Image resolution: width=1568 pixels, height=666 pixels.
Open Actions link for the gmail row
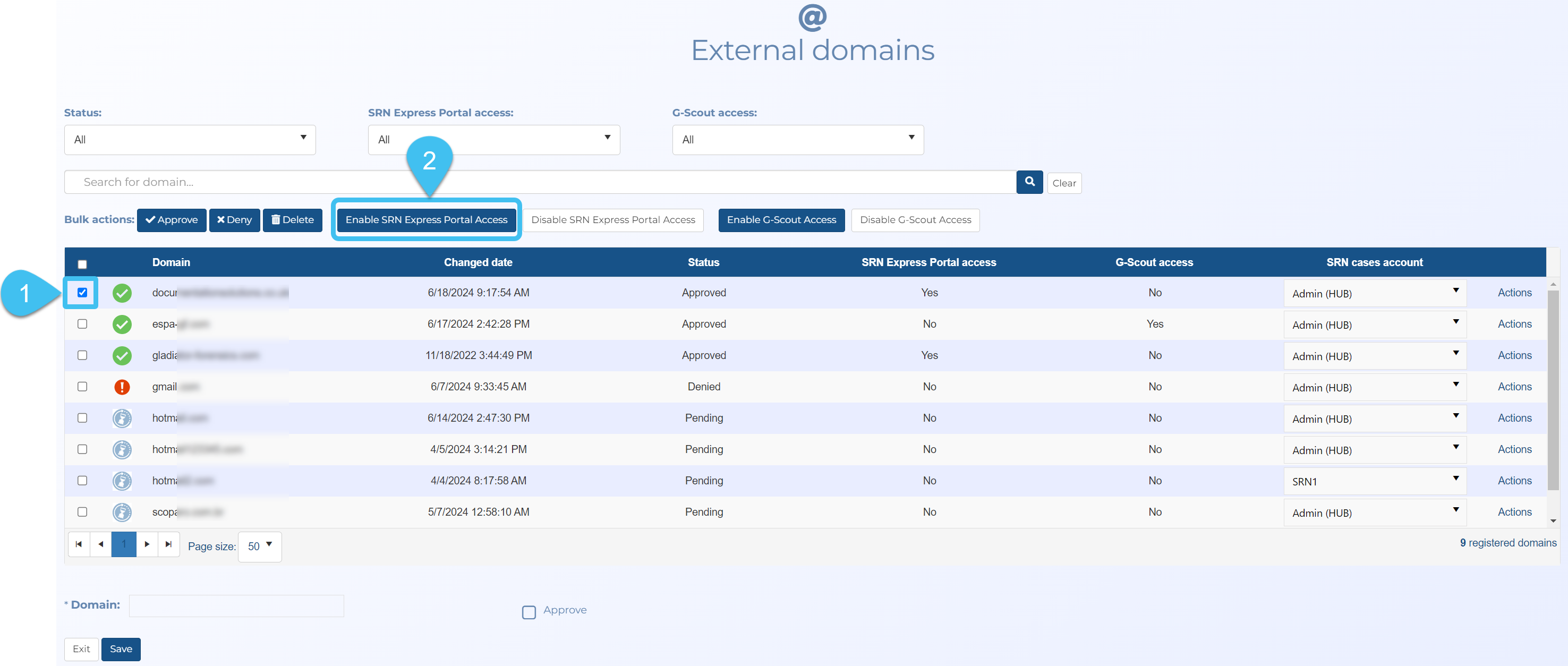[1514, 387]
